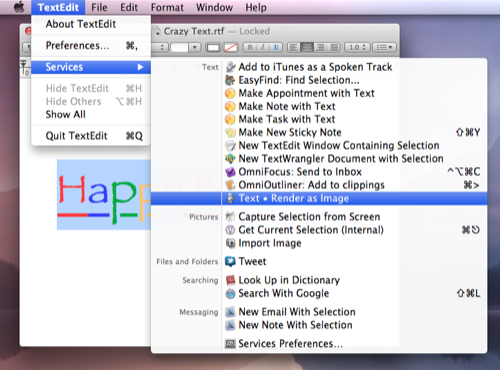Open the Edit menu
The height and width of the screenshot is (370, 500).
[129, 7]
